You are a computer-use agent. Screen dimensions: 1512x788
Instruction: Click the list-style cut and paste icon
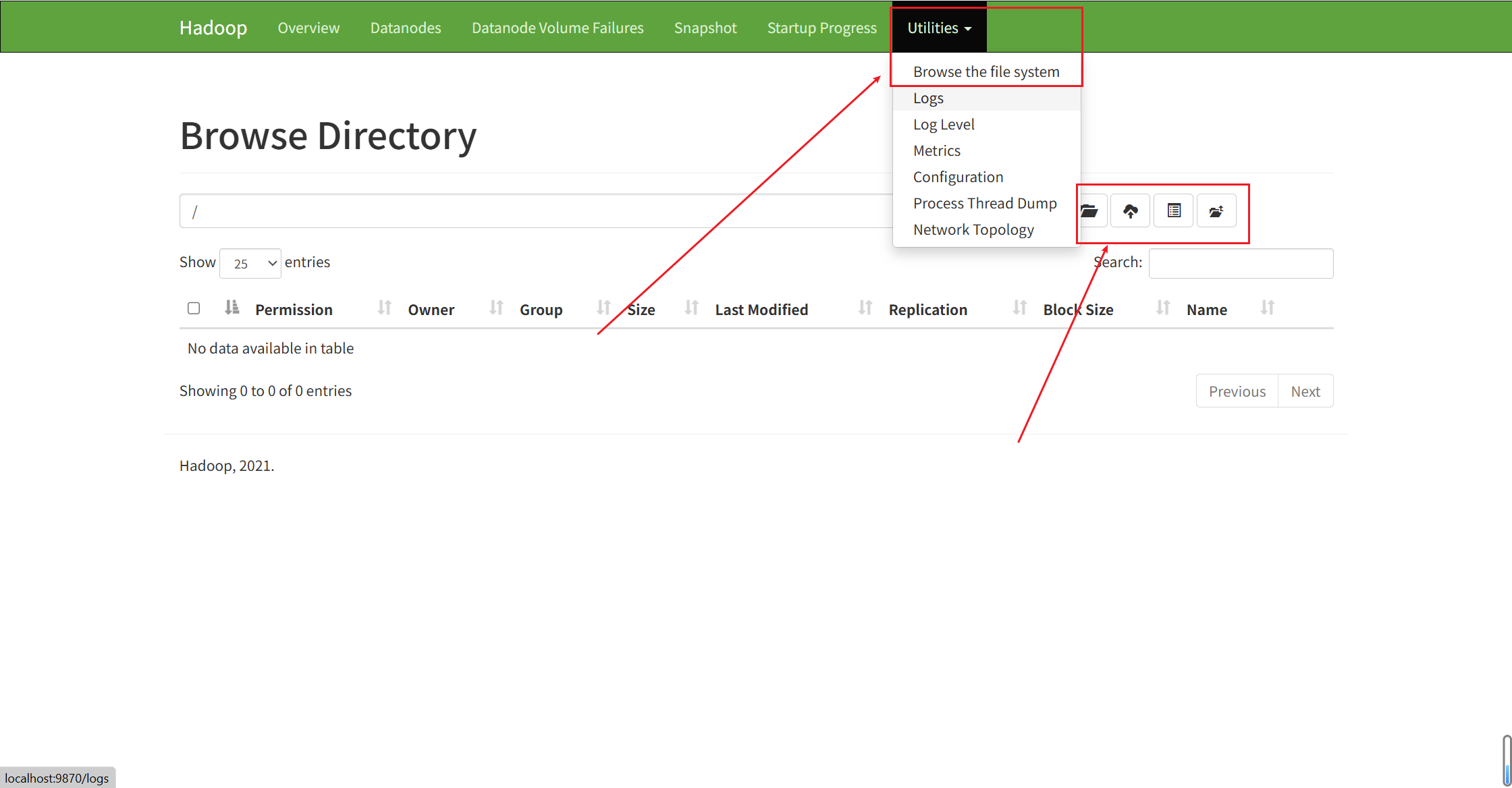pos(1174,211)
